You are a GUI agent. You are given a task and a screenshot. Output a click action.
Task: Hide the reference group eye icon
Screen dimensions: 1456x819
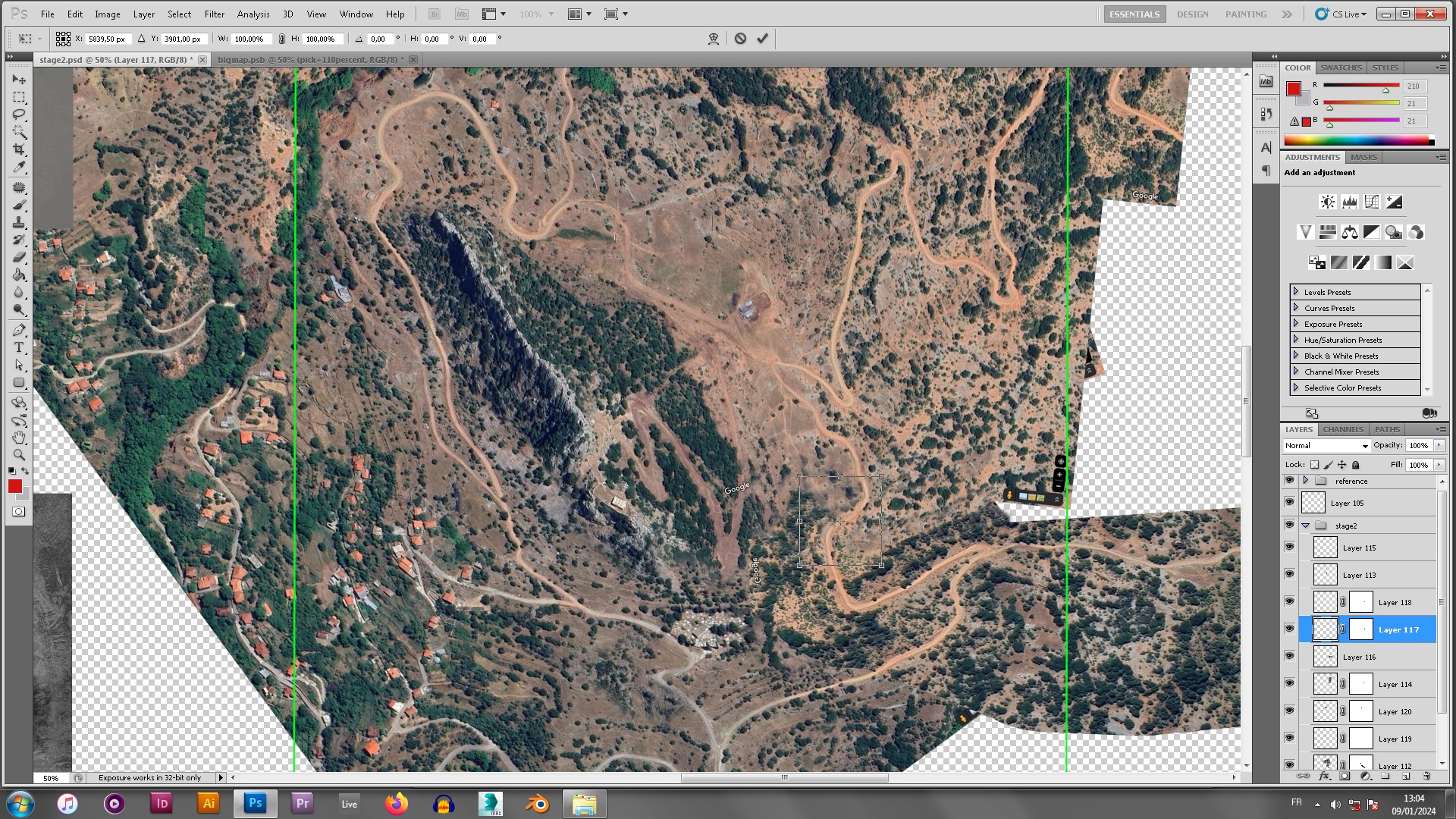(1289, 481)
